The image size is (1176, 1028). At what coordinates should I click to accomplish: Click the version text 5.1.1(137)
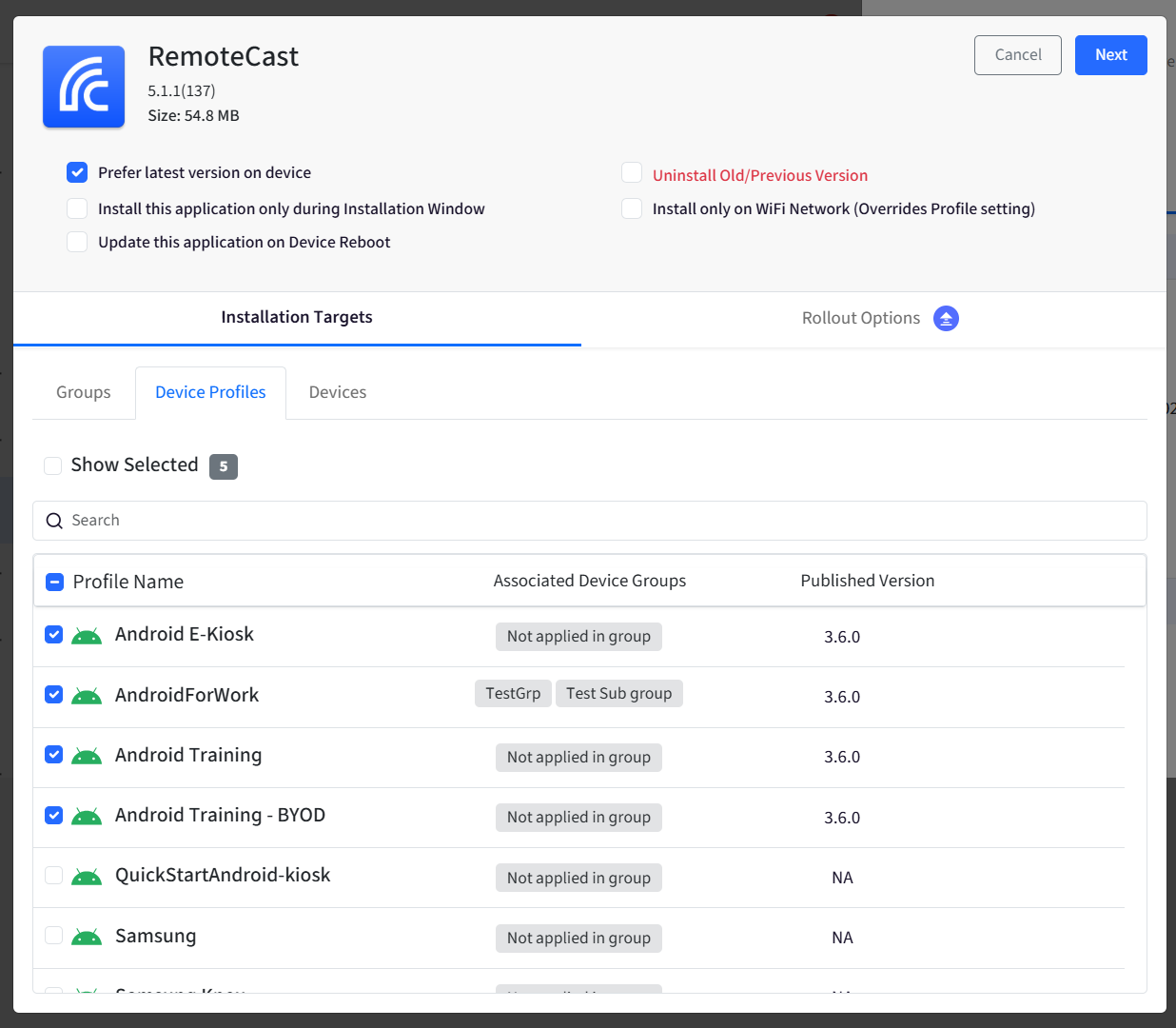point(182,91)
